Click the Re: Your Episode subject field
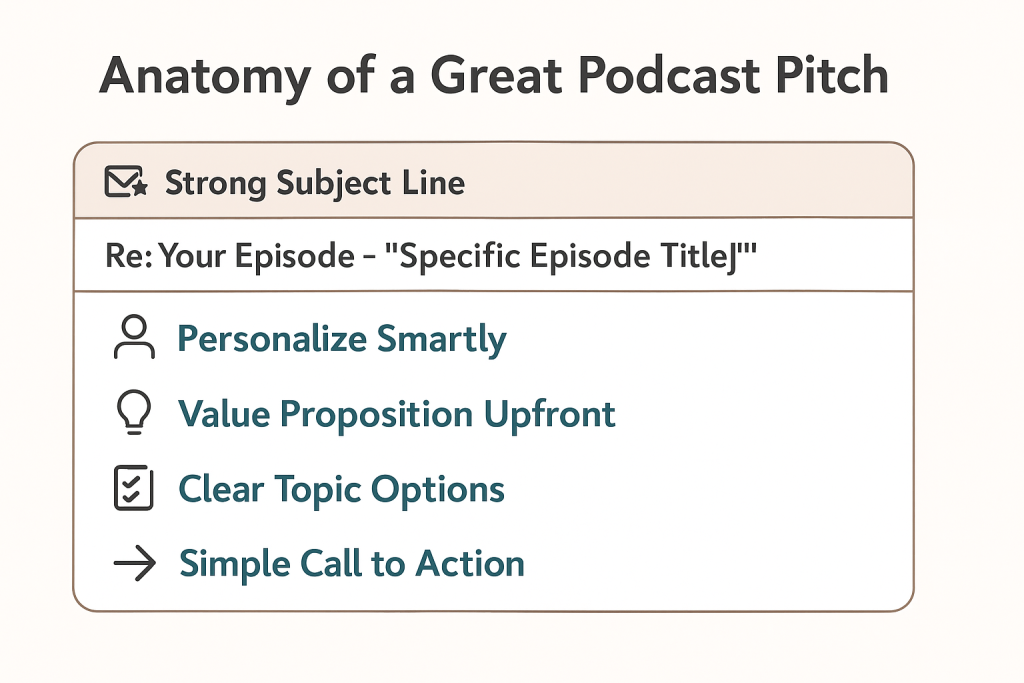1024x683 pixels. coord(494,255)
